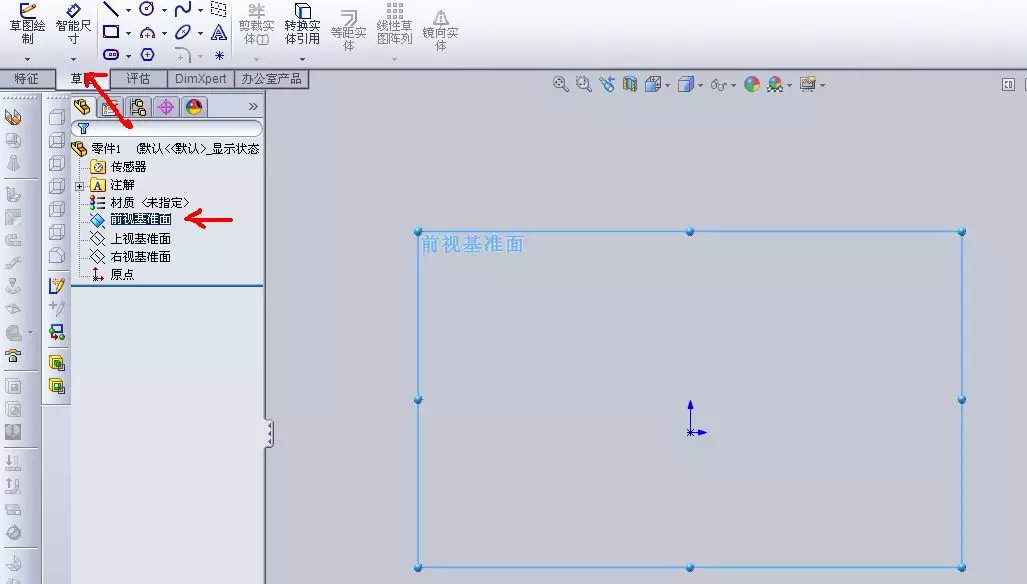Select 右视基准面 plane in the tree
1027x584 pixels.
click(x=140, y=257)
